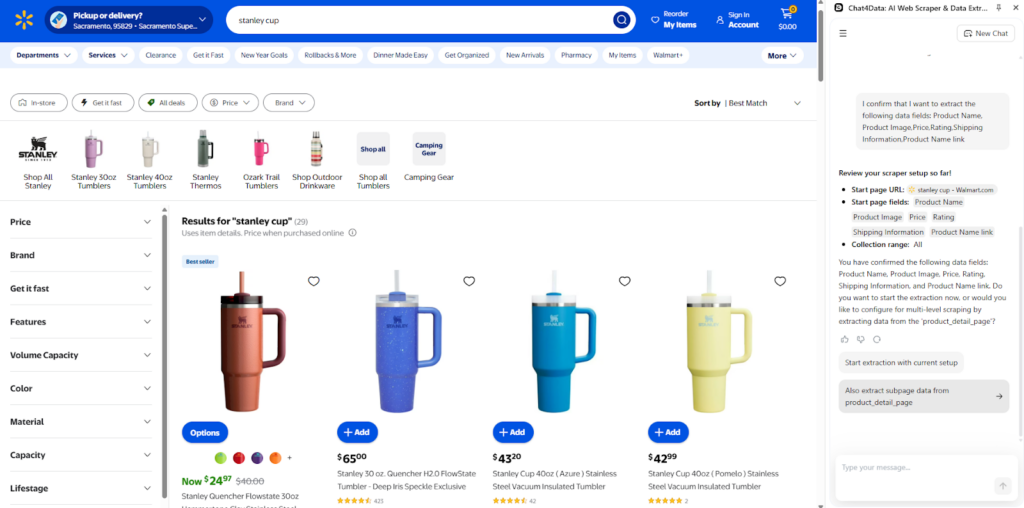Expand the Services menu
Viewport: 1024px width, 508px height.
click(108, 56)
